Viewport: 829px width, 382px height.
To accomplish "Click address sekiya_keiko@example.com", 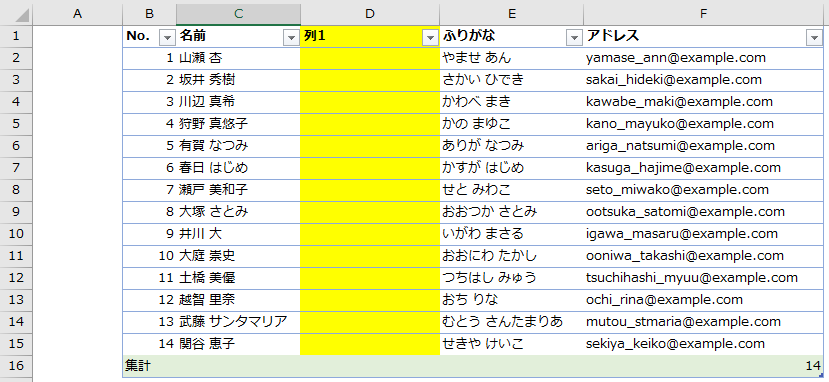I will point(703,343).
